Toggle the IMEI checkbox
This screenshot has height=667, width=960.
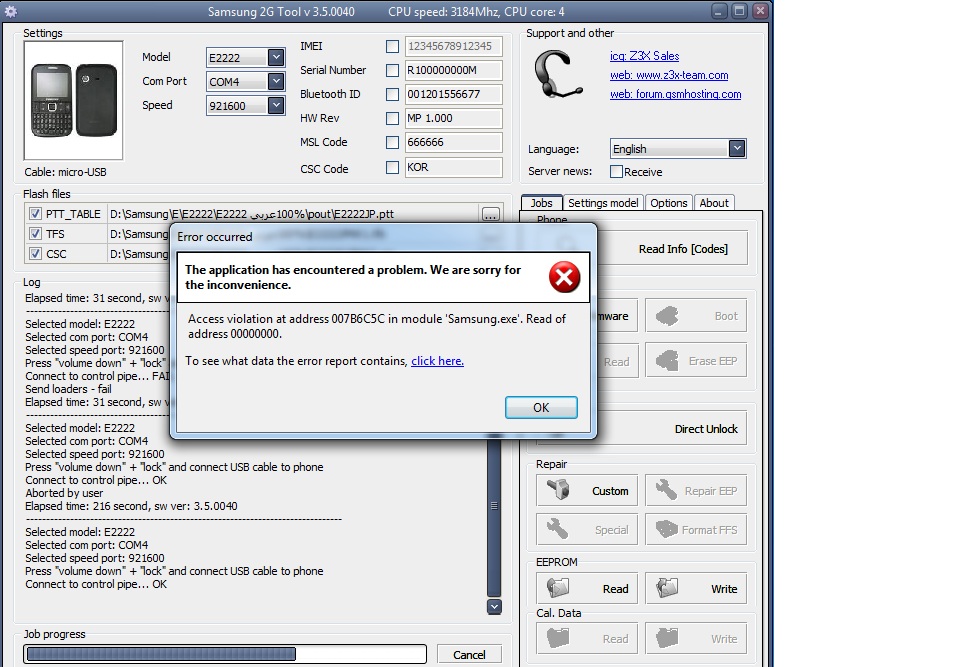pyautogui.click(x=392, y=47)
